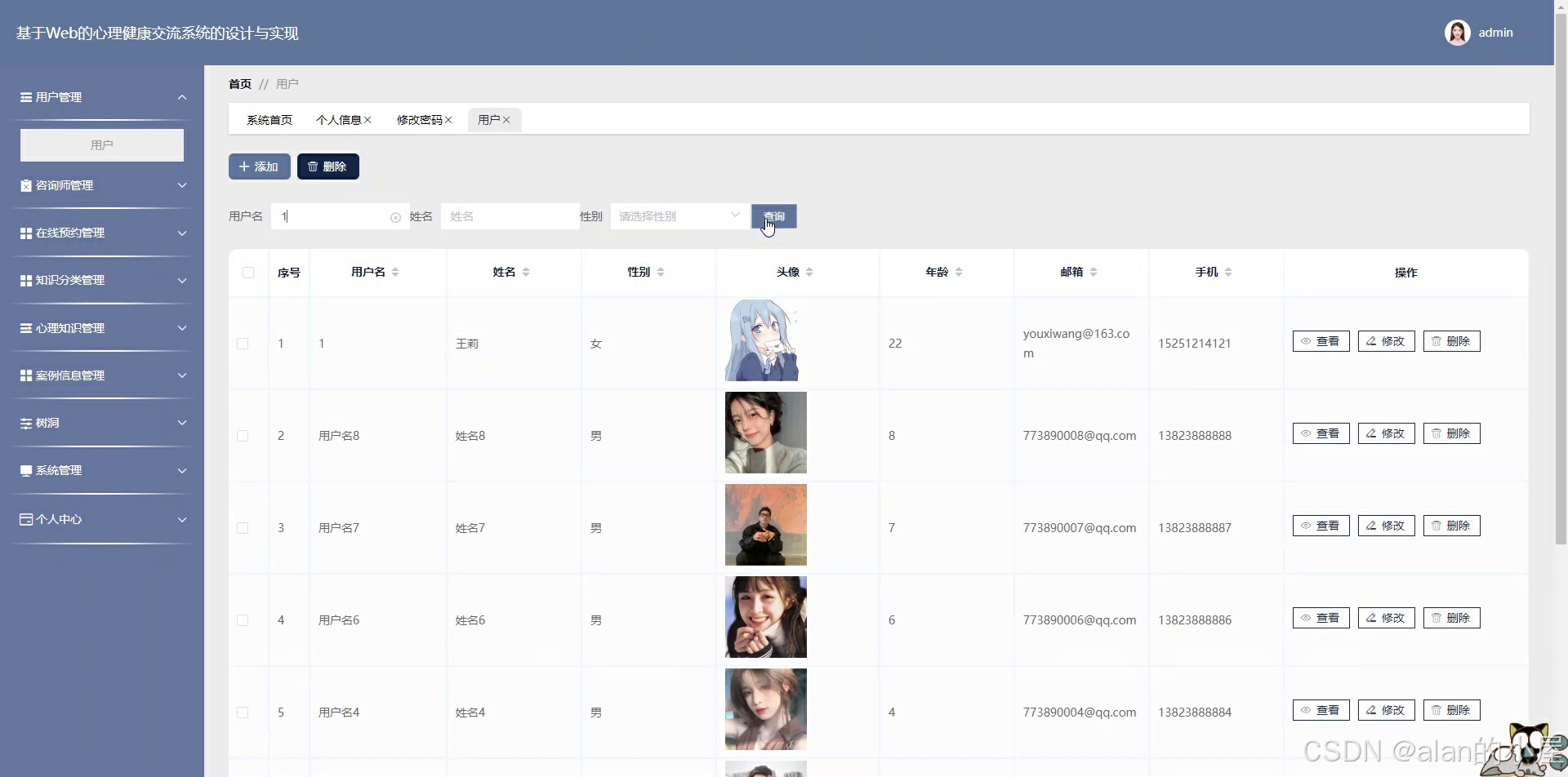Check the row checkbox for 用户名8
This screenshot has height=777, width=1568.
tap(243, 436)
